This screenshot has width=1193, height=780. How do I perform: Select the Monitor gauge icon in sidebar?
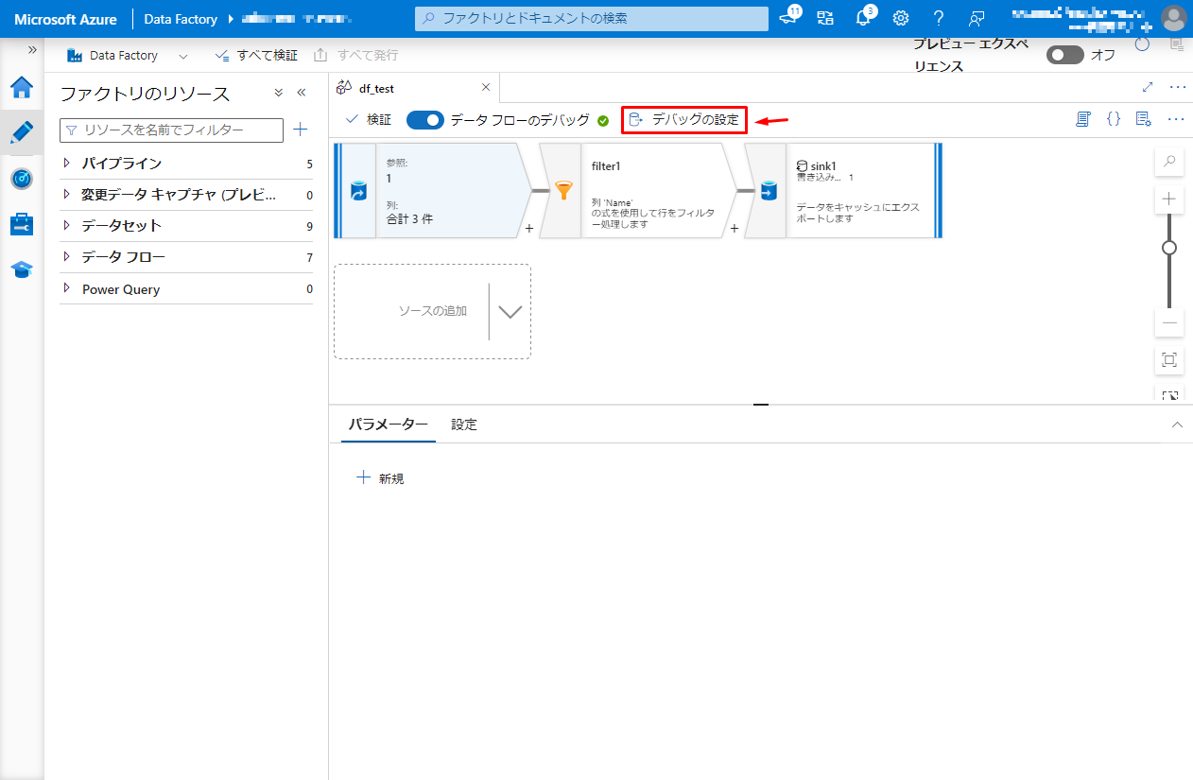pyautogui.click(x=21, y=179)
